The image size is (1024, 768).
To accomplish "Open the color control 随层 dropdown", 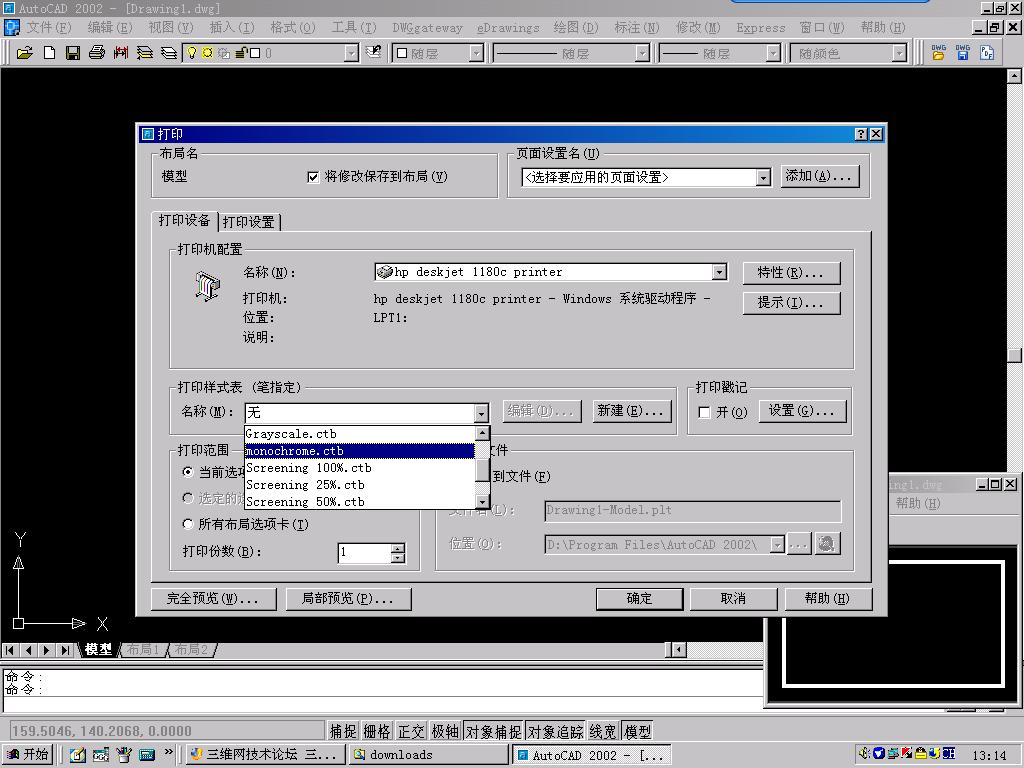I will (477, 54).
